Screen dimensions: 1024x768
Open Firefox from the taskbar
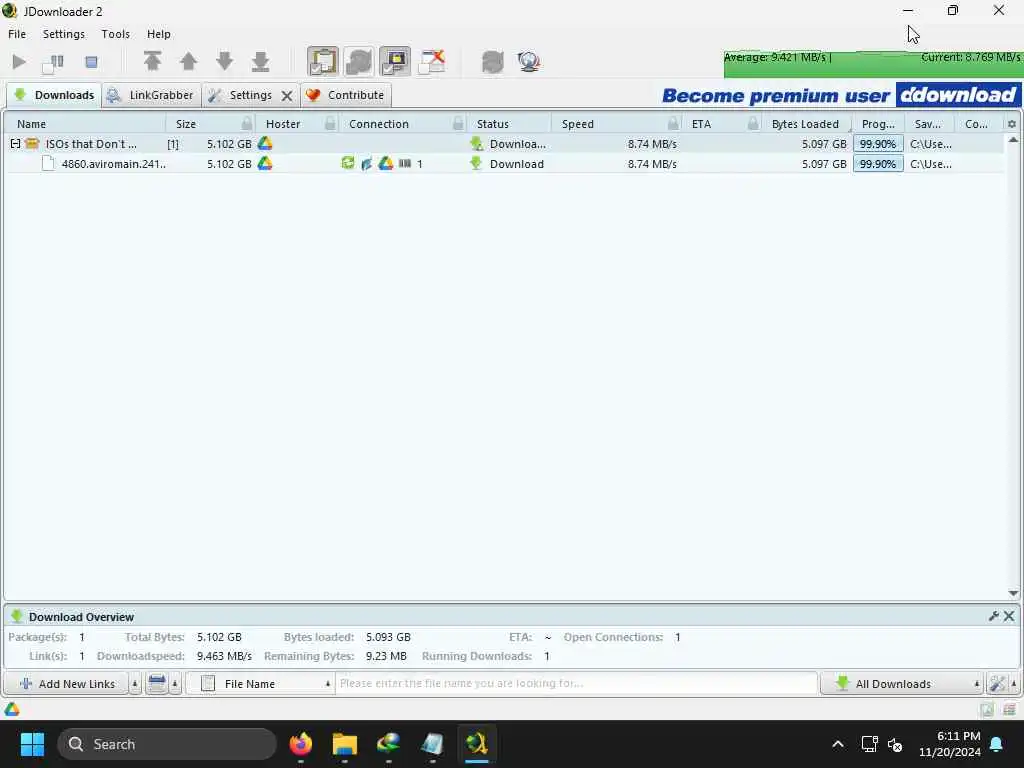click(300, 744)
